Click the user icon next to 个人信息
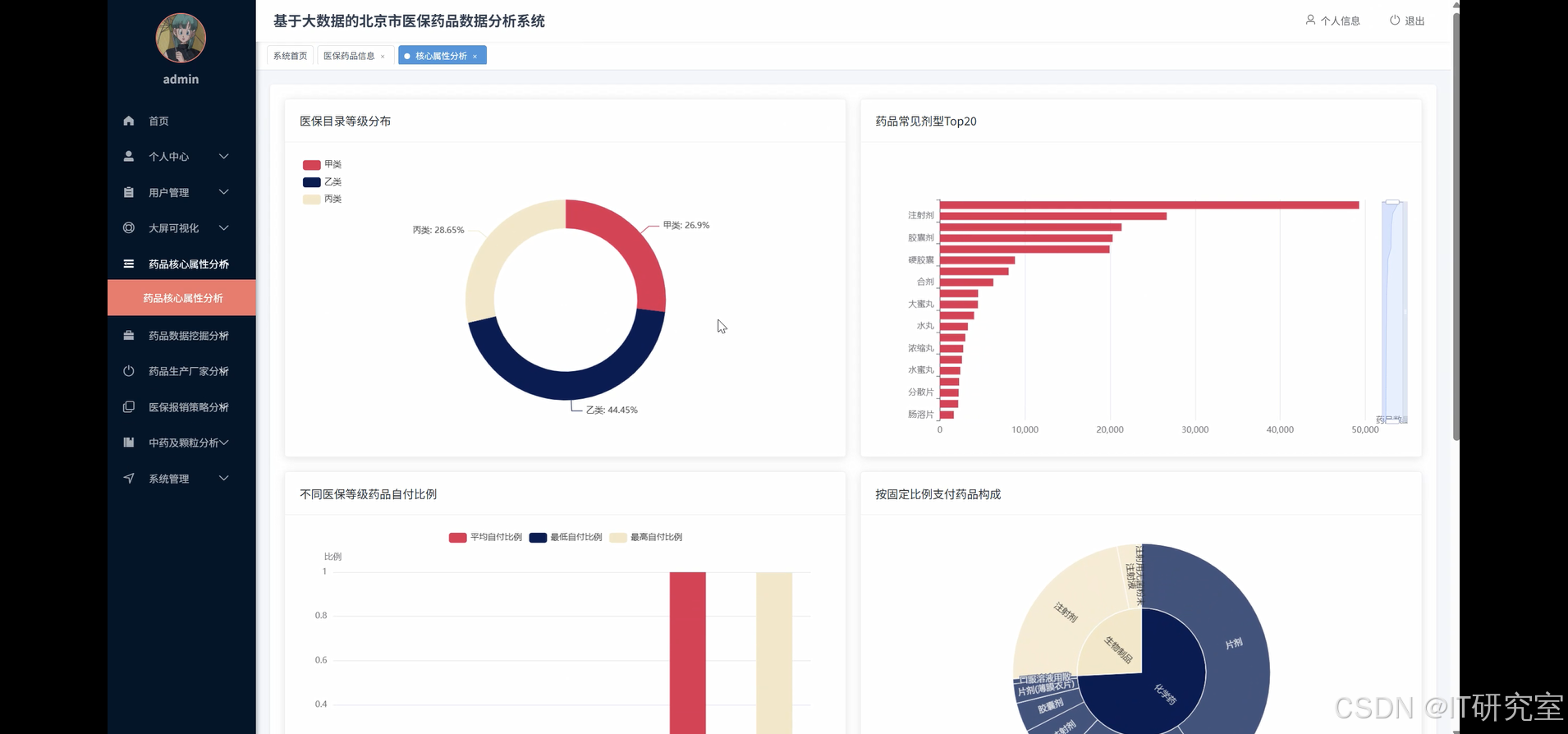1568x734 pixels. coord(1310,20)
